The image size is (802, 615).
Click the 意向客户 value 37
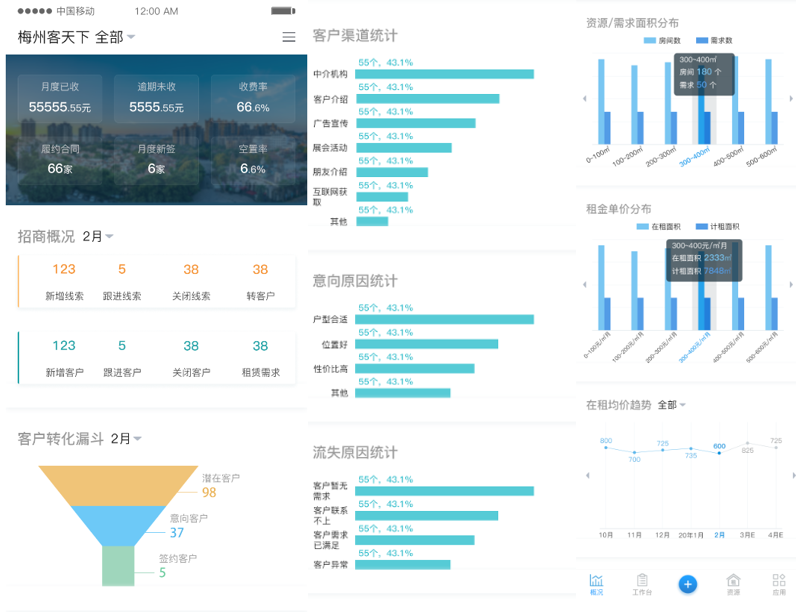(x=177, y=533)
